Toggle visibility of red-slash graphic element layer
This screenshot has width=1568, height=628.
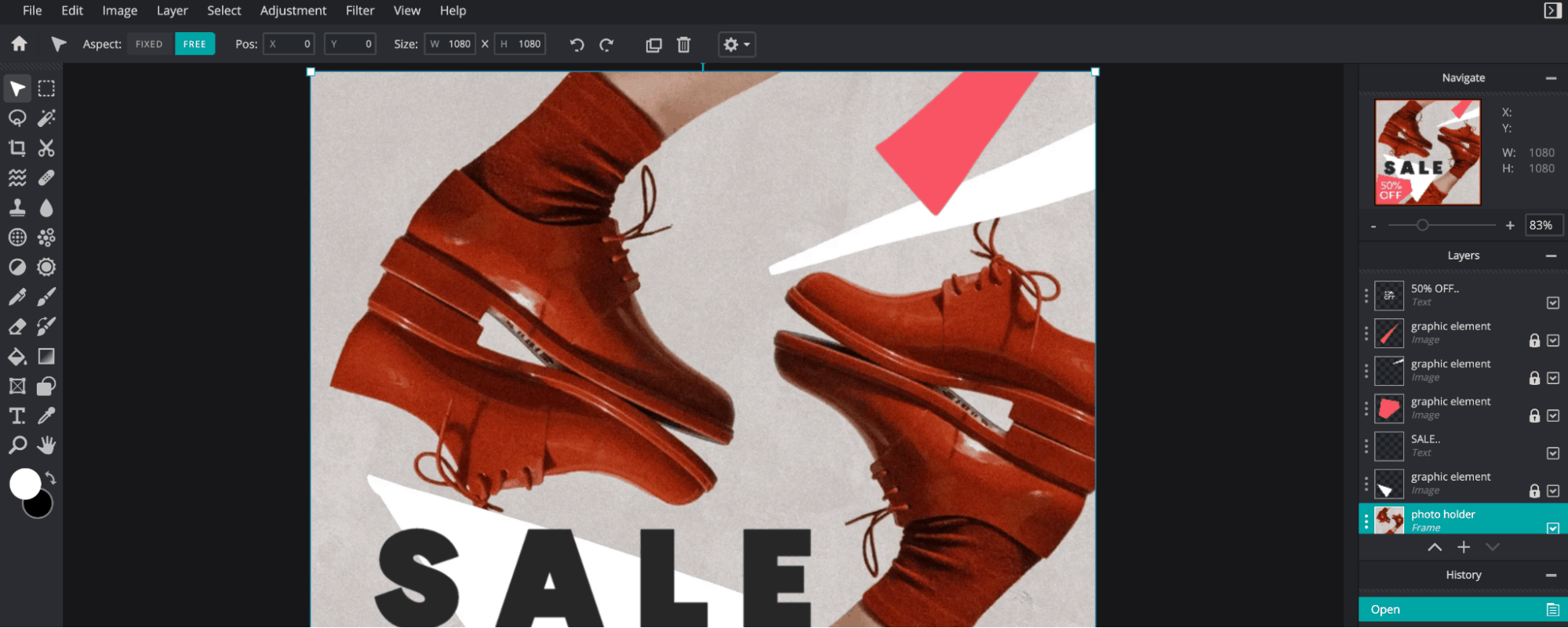[x=1552, y=340]
